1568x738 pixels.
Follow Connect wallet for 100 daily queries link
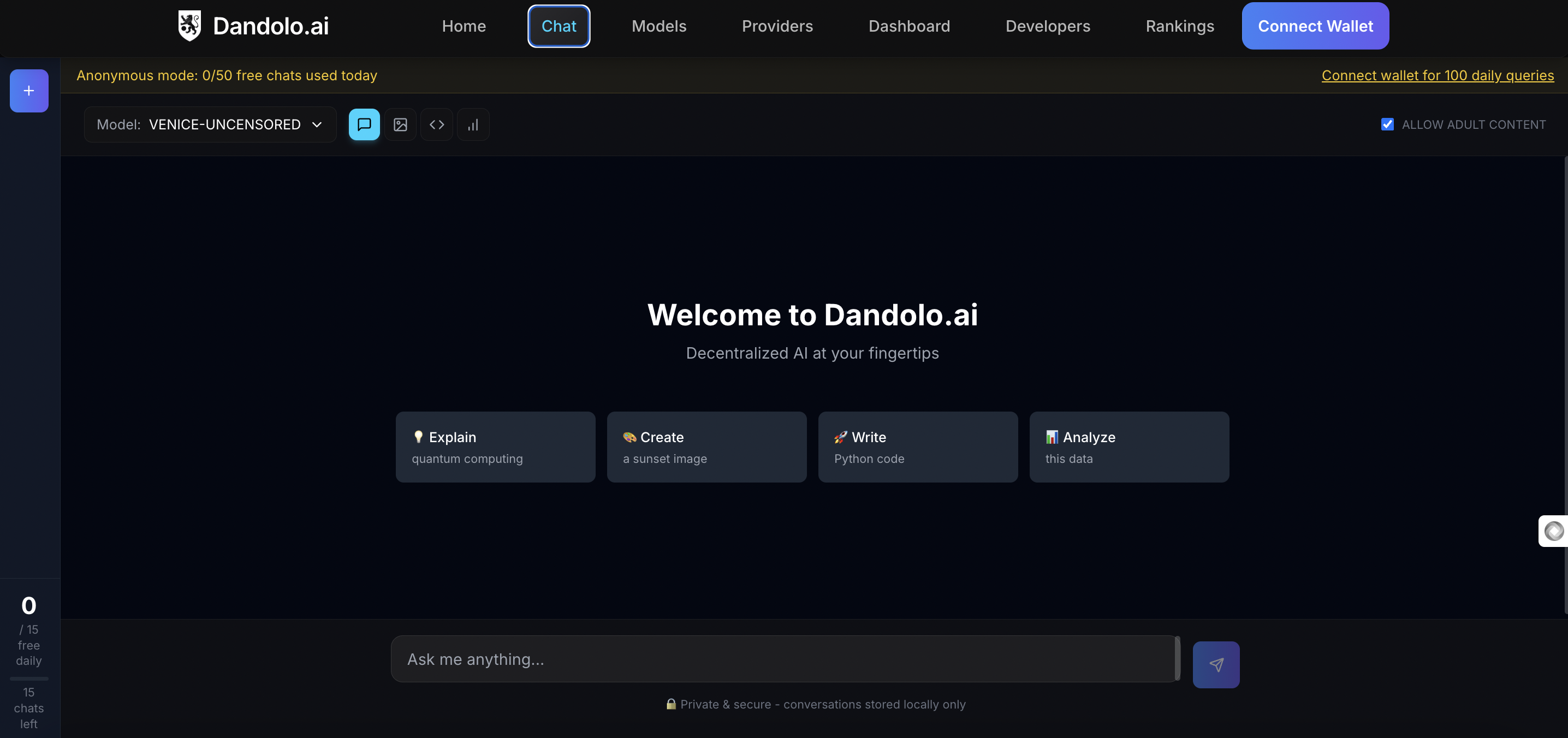(1438, 75)
